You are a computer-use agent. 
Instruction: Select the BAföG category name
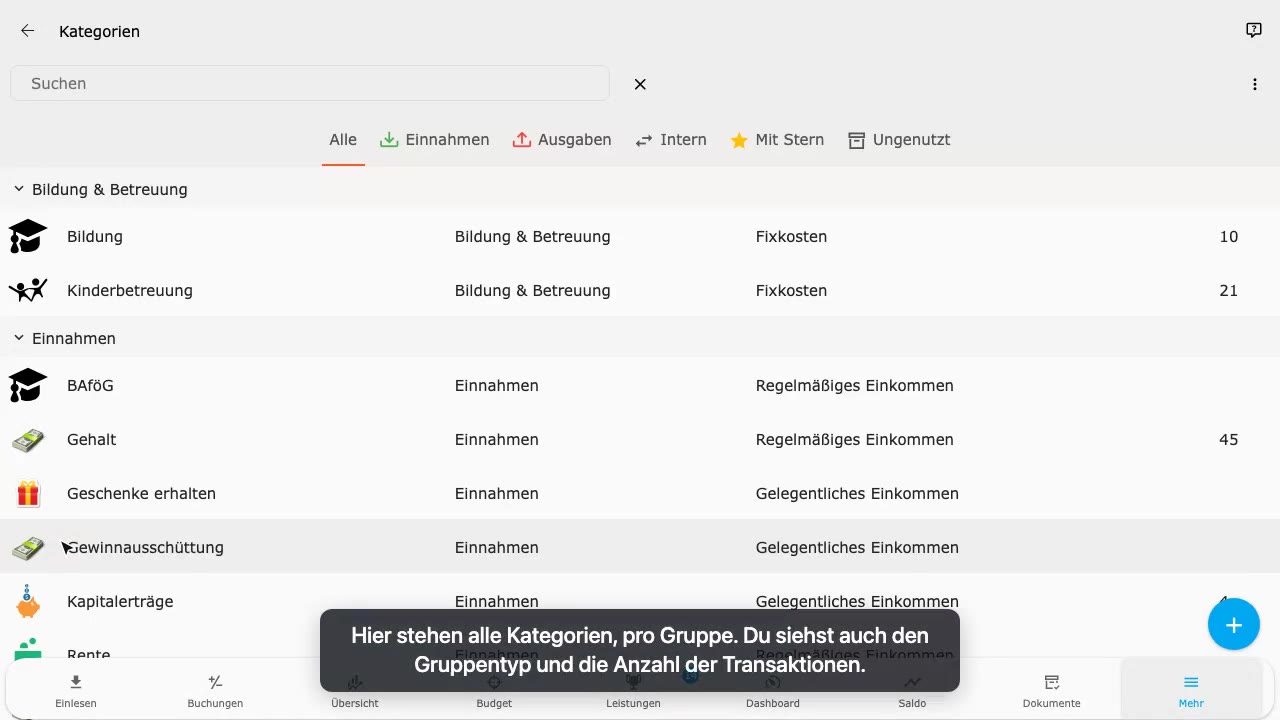90,386
